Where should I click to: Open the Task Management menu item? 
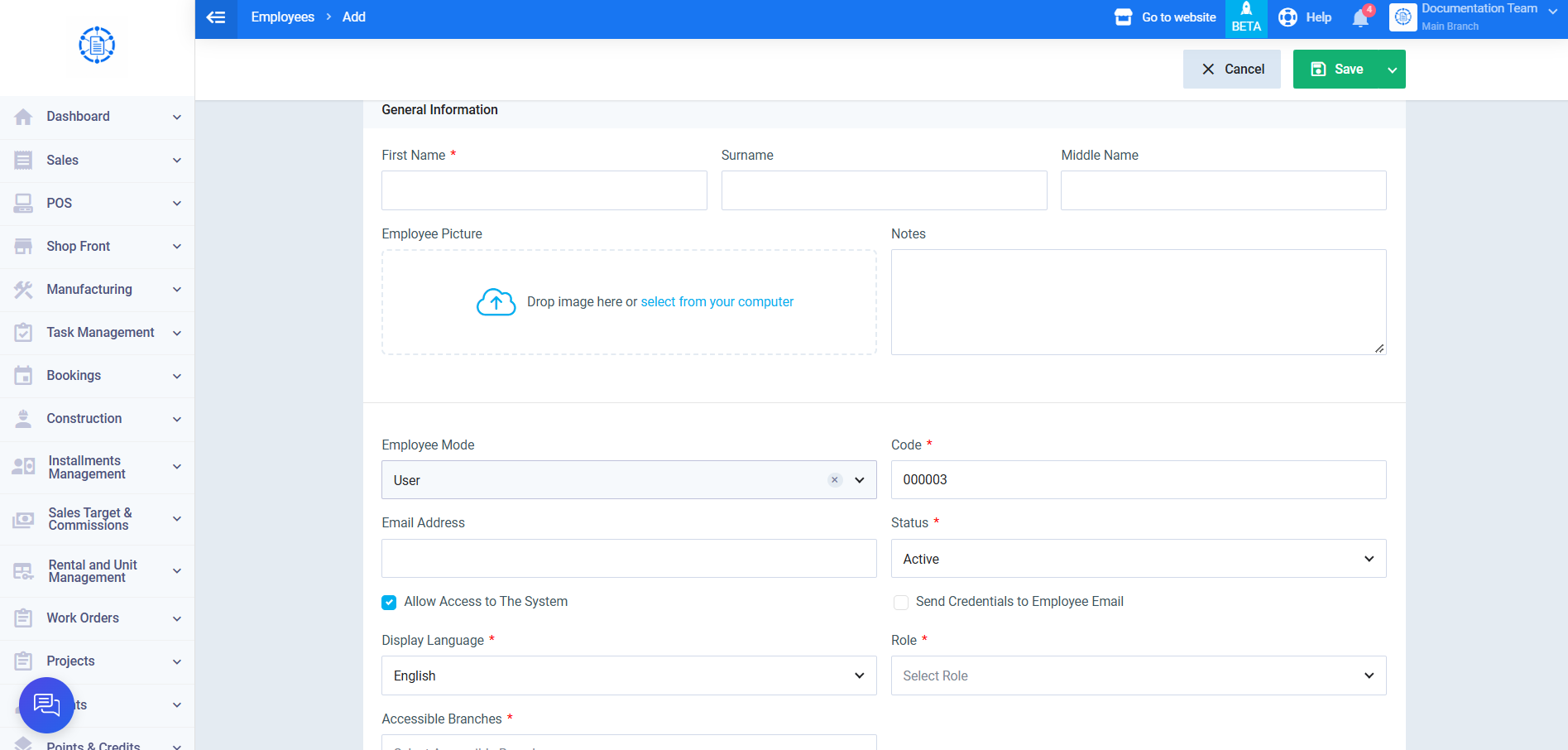tap(97, 333)
